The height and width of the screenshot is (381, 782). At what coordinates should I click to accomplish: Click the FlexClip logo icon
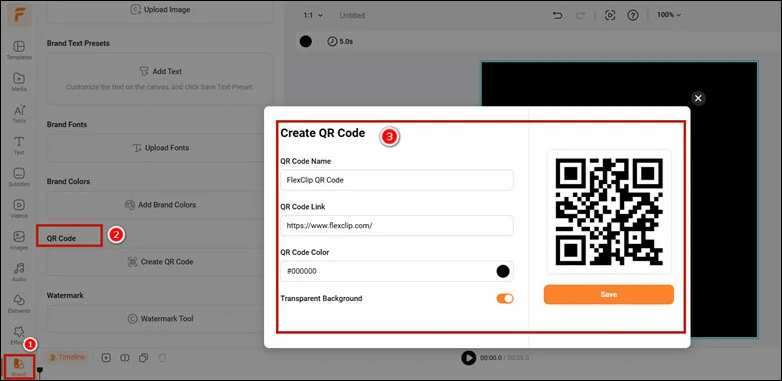pos(19,15)
